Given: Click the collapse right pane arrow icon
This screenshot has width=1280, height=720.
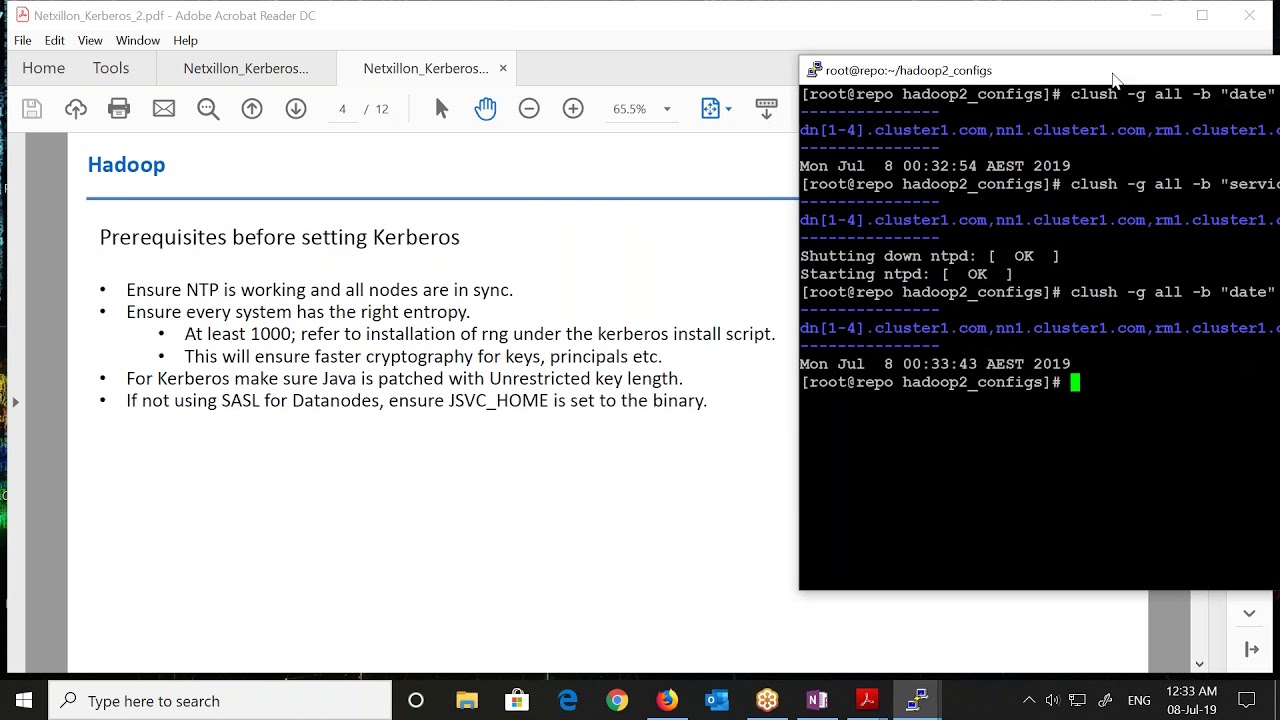Looking at the screenshot, I should pos(1251,649).
